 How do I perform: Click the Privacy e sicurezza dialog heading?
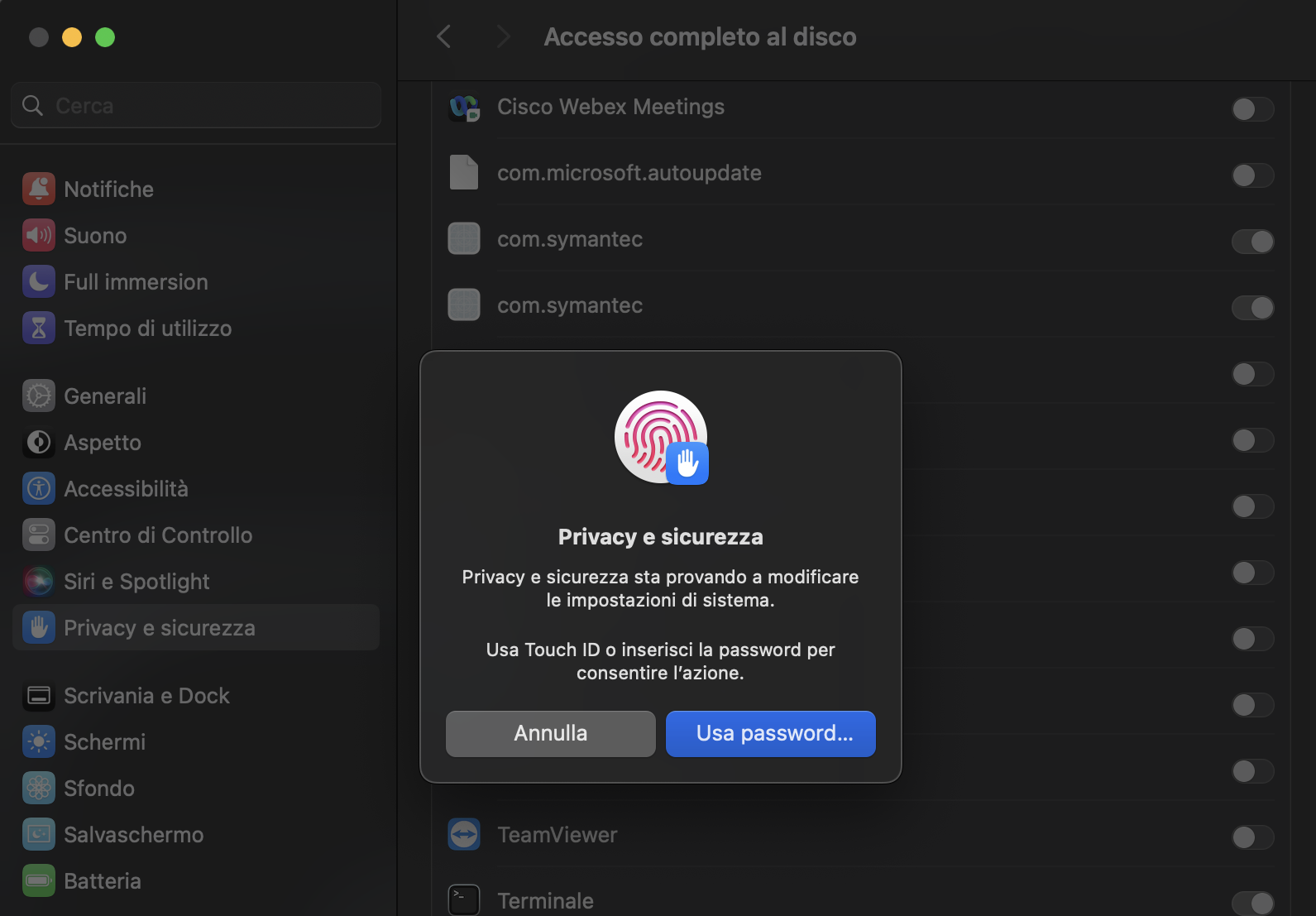pos(661,537)
